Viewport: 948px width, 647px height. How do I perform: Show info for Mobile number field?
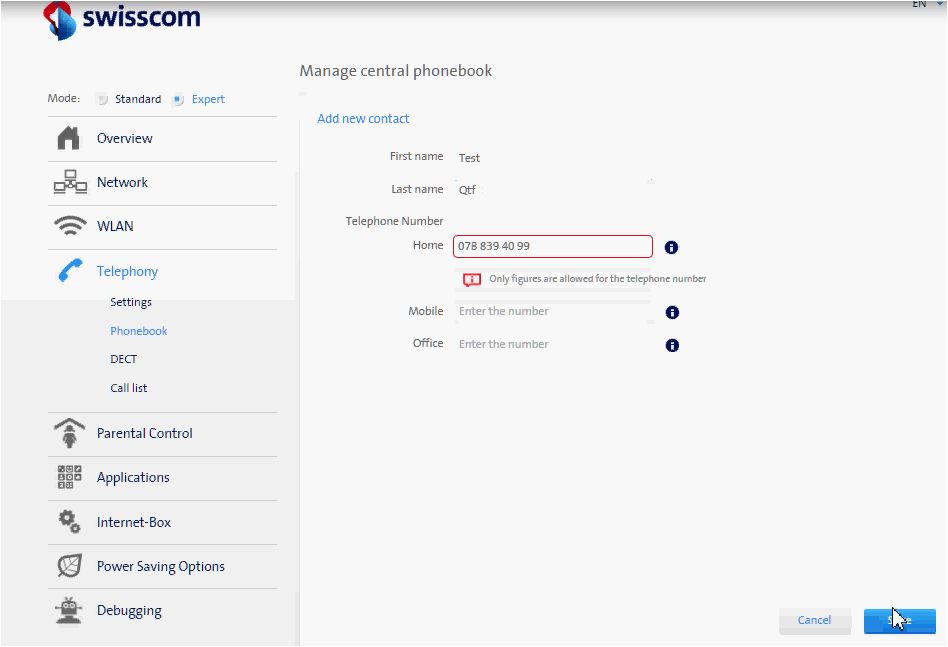(x=672, y=312)
